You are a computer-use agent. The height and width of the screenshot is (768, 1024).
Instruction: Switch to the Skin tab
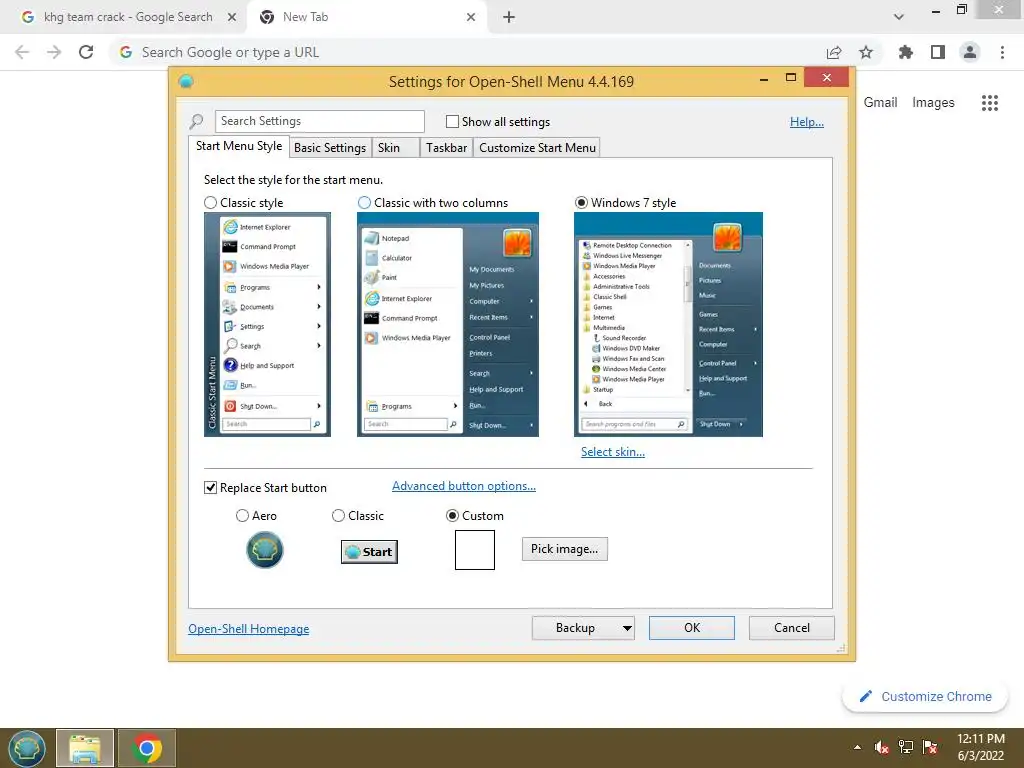tap(395, 148)
